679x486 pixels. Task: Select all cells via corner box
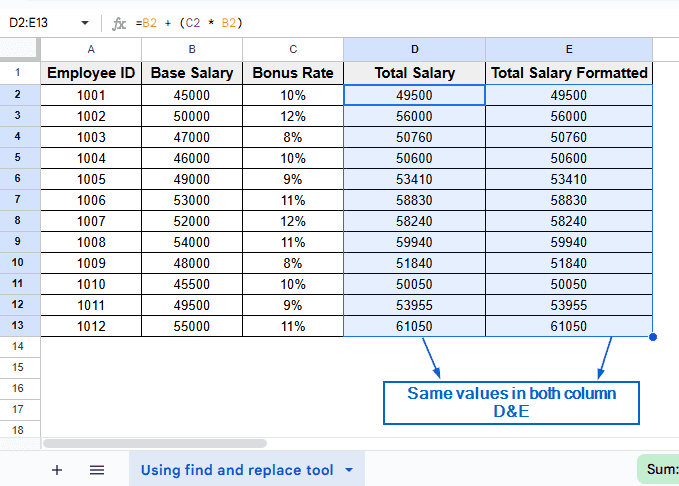point(20,49)
